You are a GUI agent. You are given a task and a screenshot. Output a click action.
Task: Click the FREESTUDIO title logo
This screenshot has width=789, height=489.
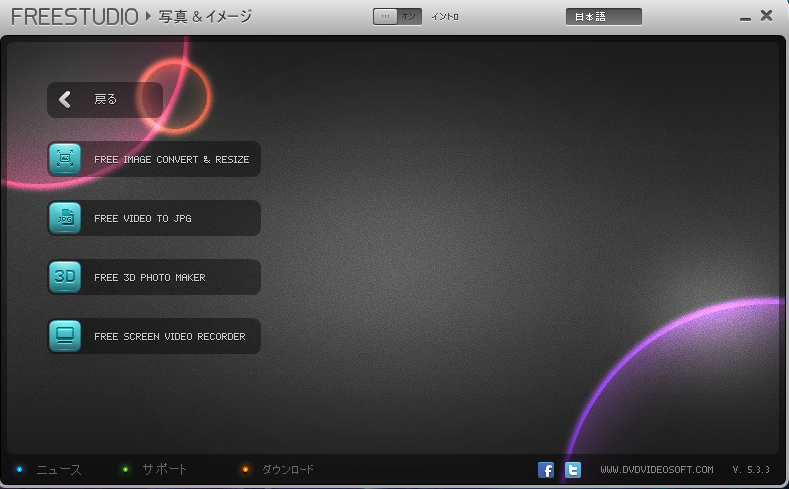pos(74,17)
